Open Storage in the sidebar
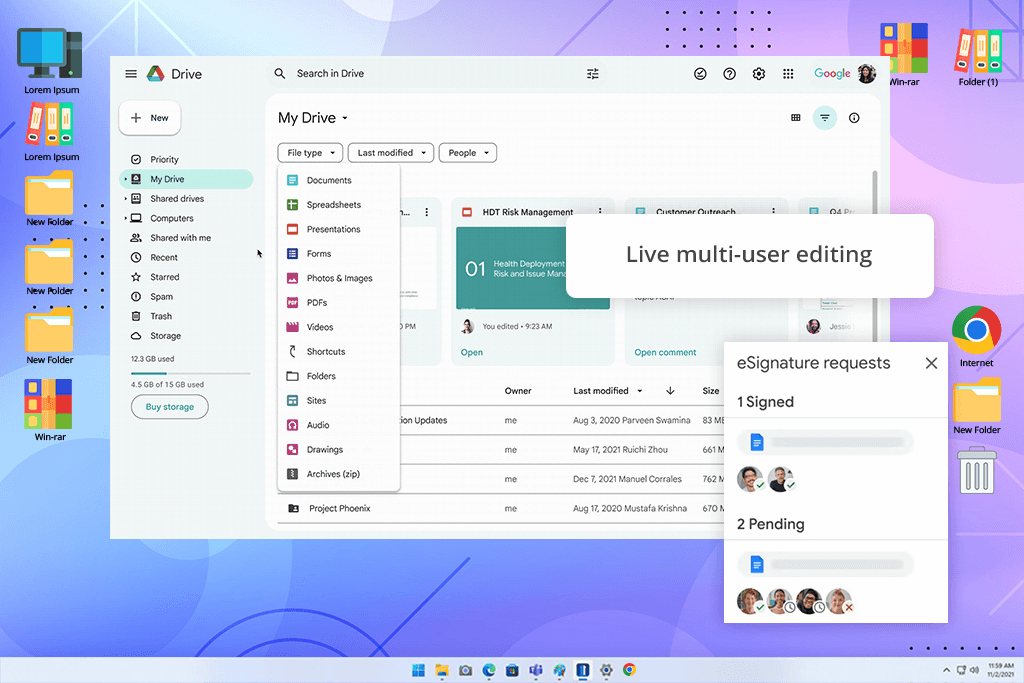The width and height of the screenshot is (1024, 683). coord(165,336)
